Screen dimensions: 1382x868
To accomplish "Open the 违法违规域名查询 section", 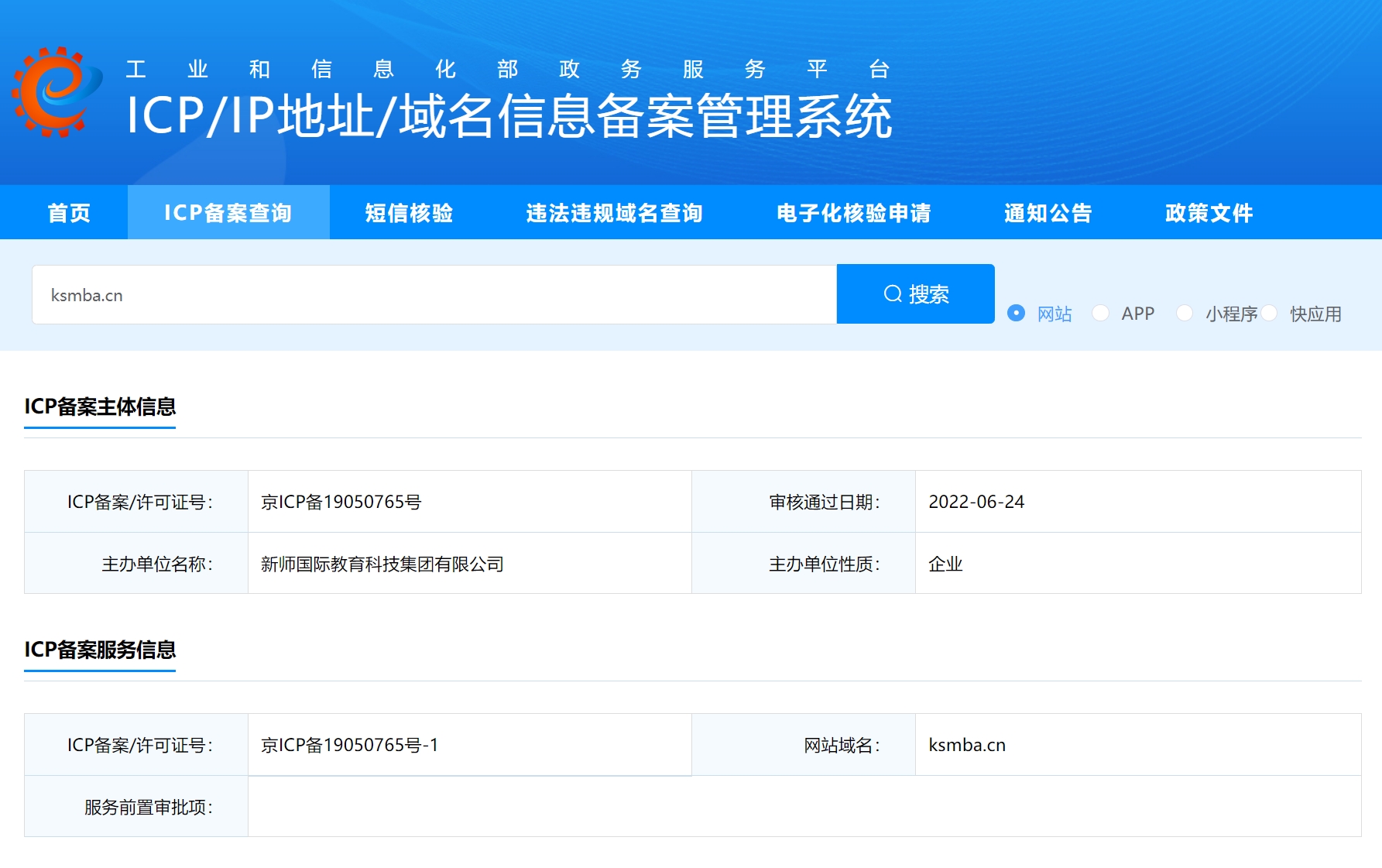I will pyautogui.click(x=614, y=213).
